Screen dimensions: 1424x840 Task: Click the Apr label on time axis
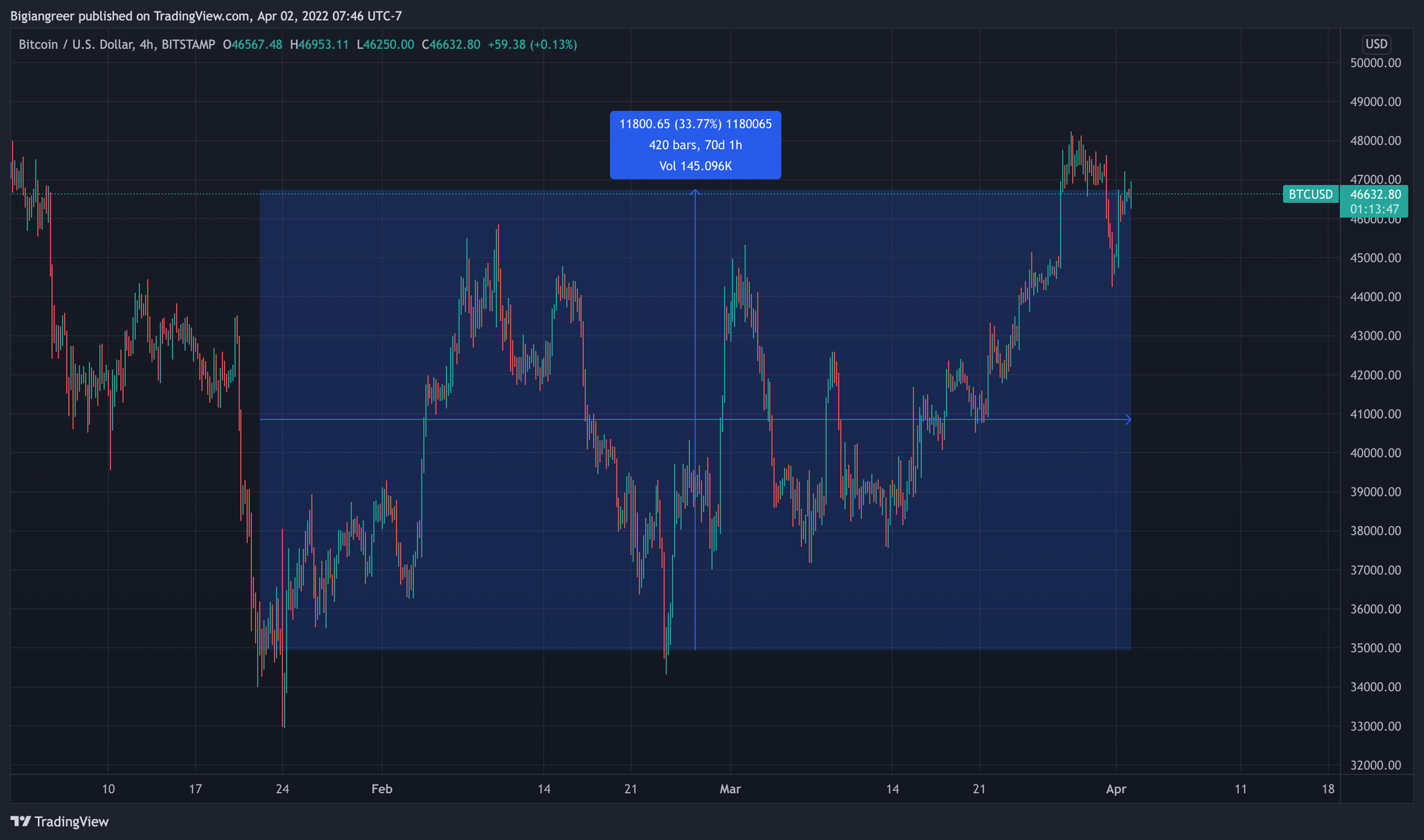pyautogui.click(x=1116, y=789)
